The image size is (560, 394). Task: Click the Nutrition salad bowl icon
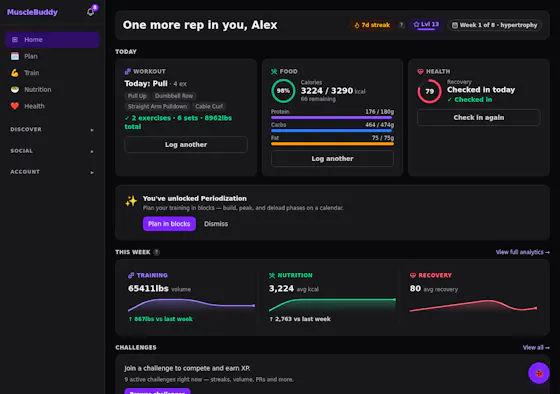tap(15, 89)
